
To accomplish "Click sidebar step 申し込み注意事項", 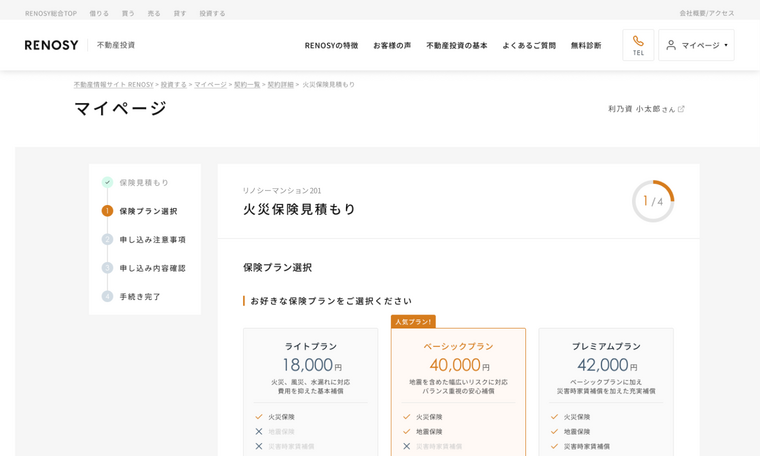I will [153, 239].
